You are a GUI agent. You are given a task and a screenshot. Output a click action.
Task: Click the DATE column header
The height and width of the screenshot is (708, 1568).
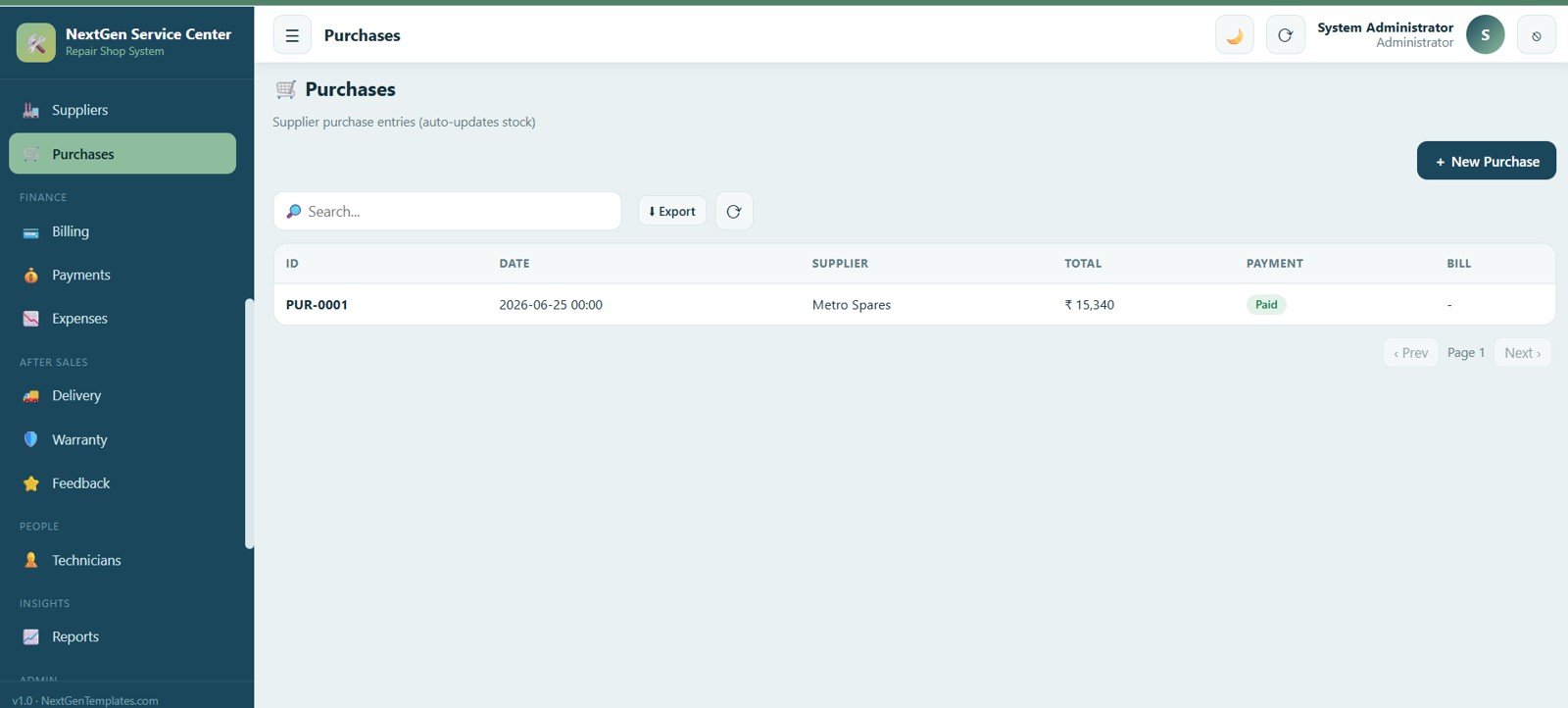click(x=514, y=264)
